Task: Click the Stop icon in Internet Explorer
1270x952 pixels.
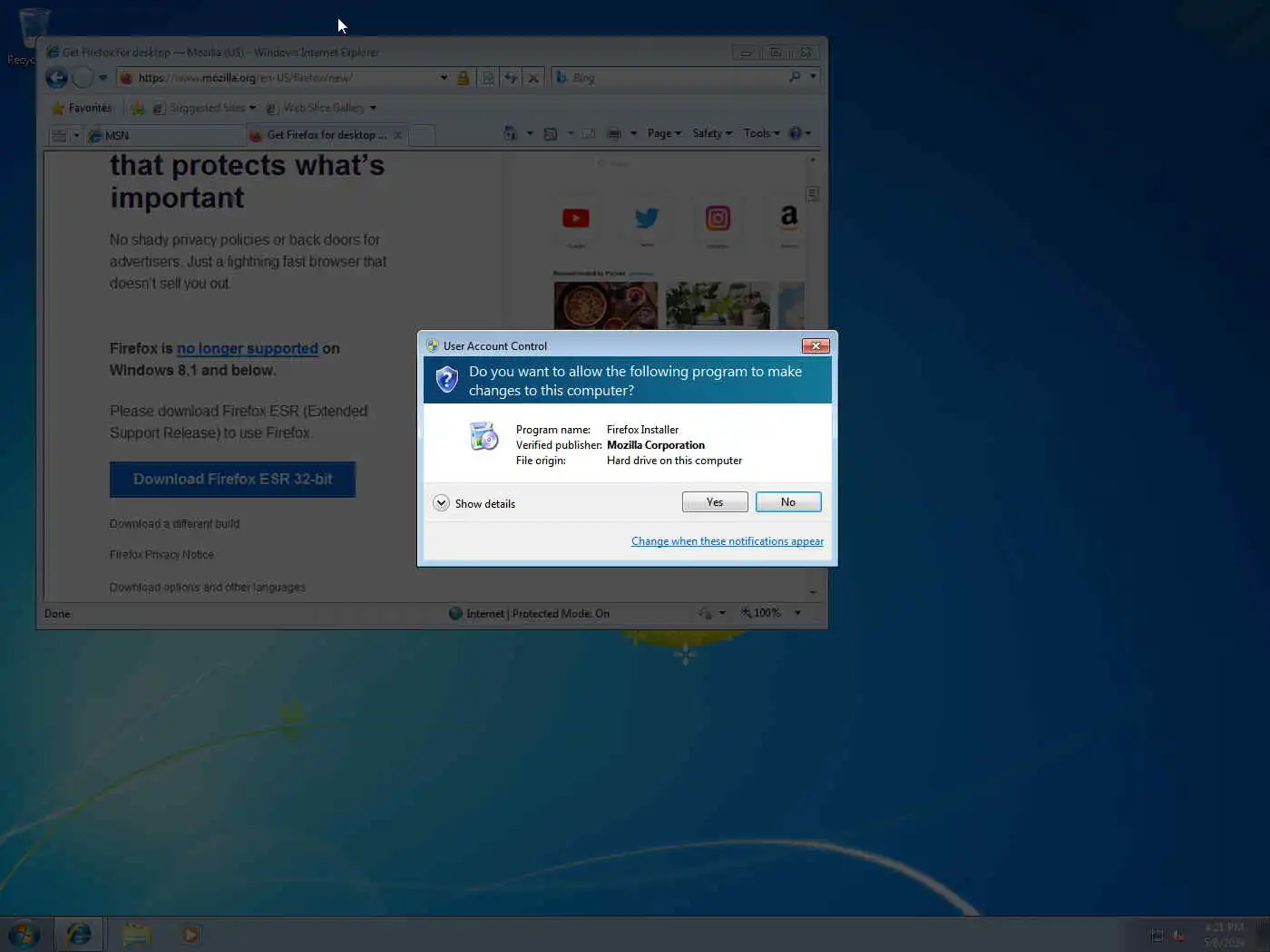Action: pos(533,78)
